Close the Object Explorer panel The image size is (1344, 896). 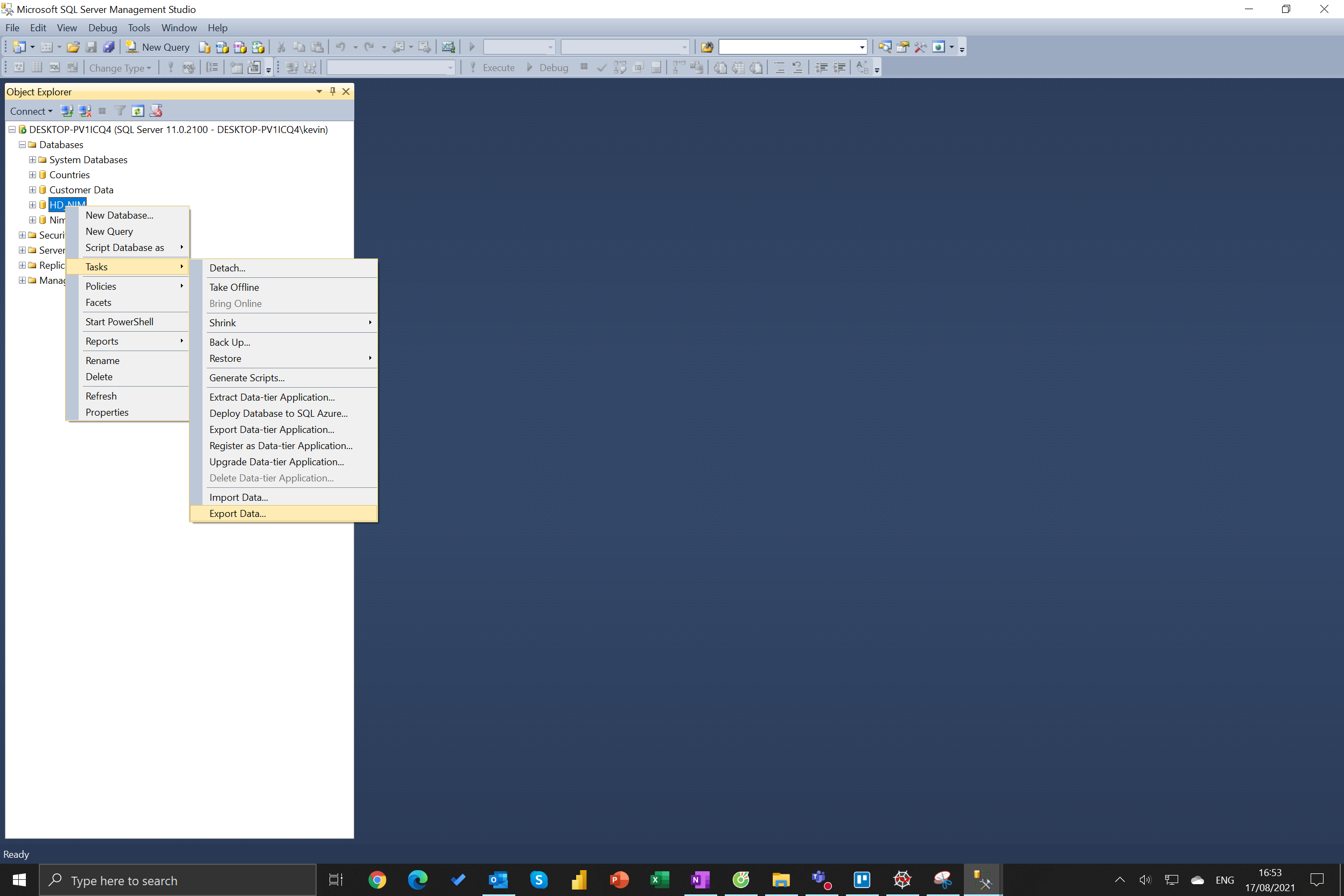[346, 92]
